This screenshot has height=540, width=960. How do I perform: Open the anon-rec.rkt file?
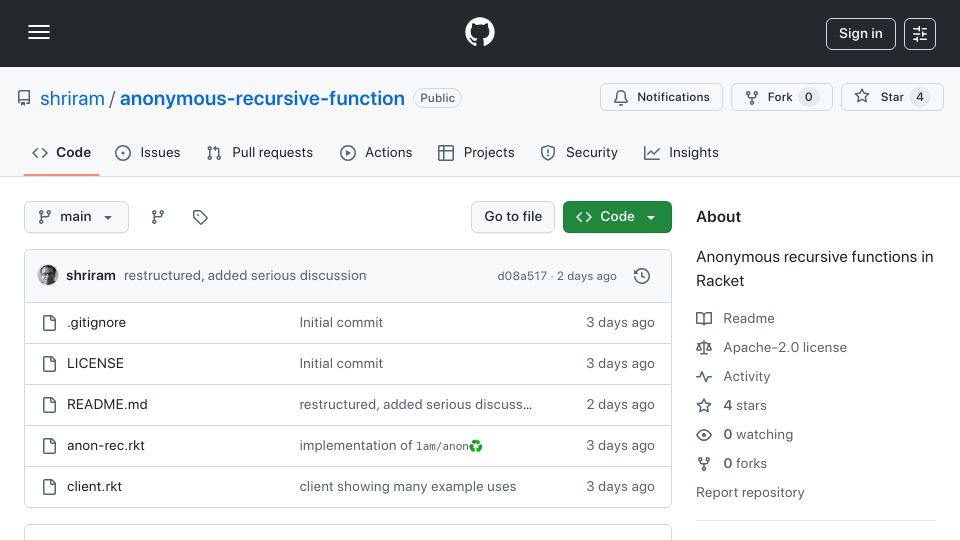pos(106,446)
